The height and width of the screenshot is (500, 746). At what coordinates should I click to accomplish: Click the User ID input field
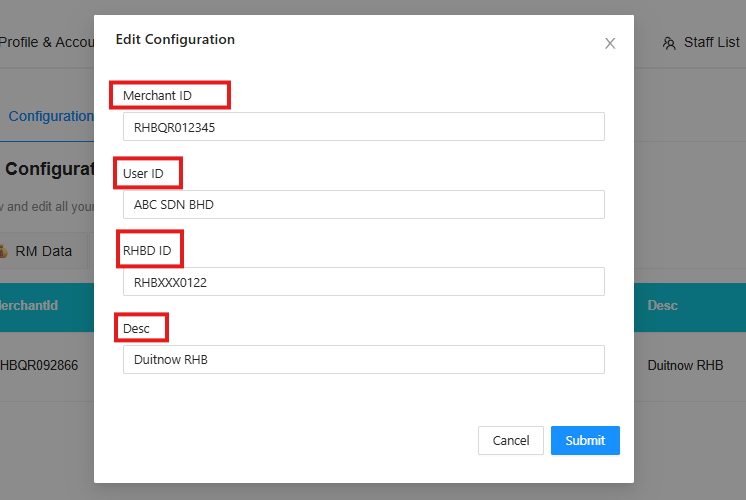pyautogui.click(x=363, y=205)
